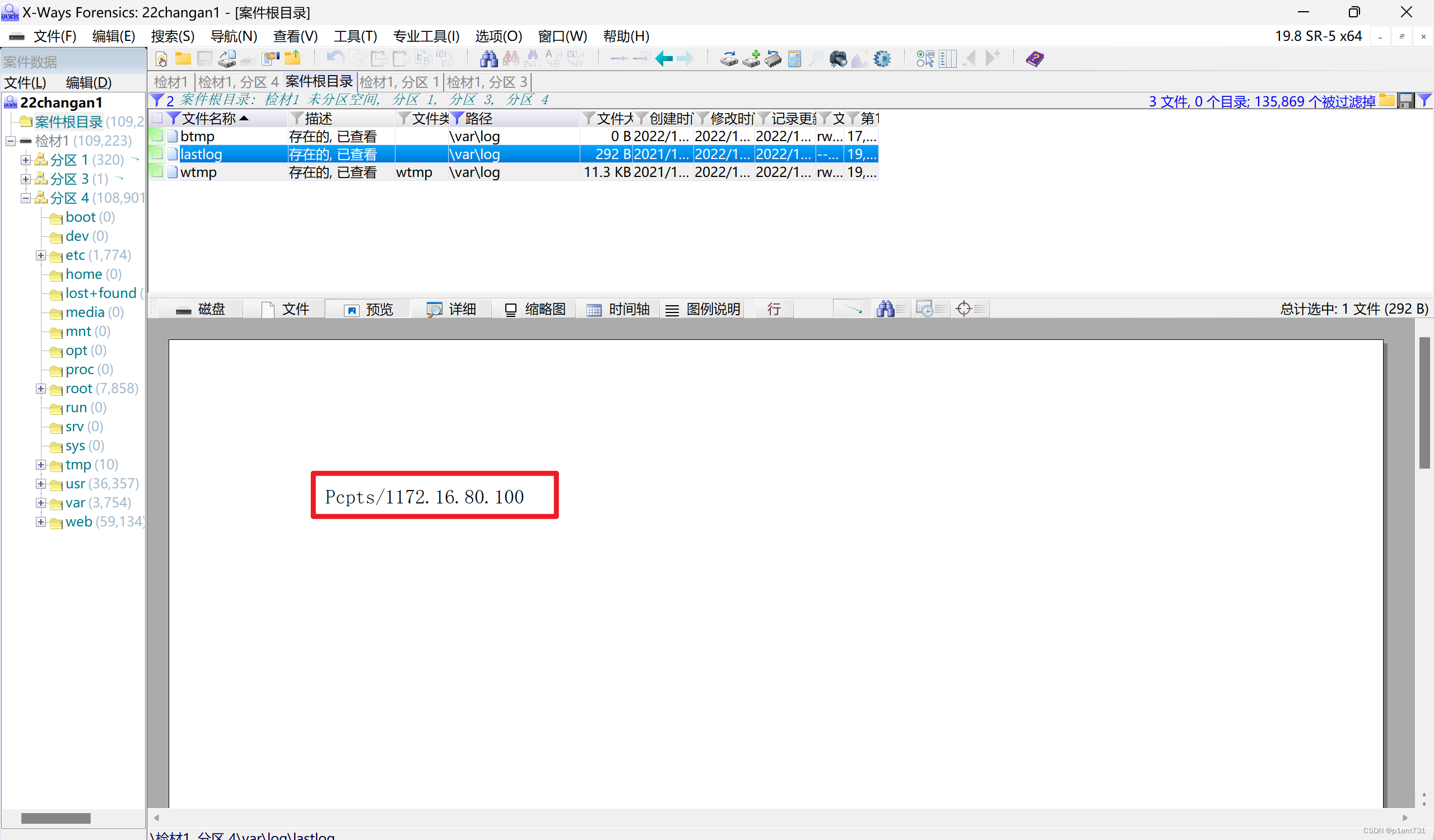This screenshot has height=840, width=1434.
Task: Click the open folder toolbar icon
Action: click(183, 59)
